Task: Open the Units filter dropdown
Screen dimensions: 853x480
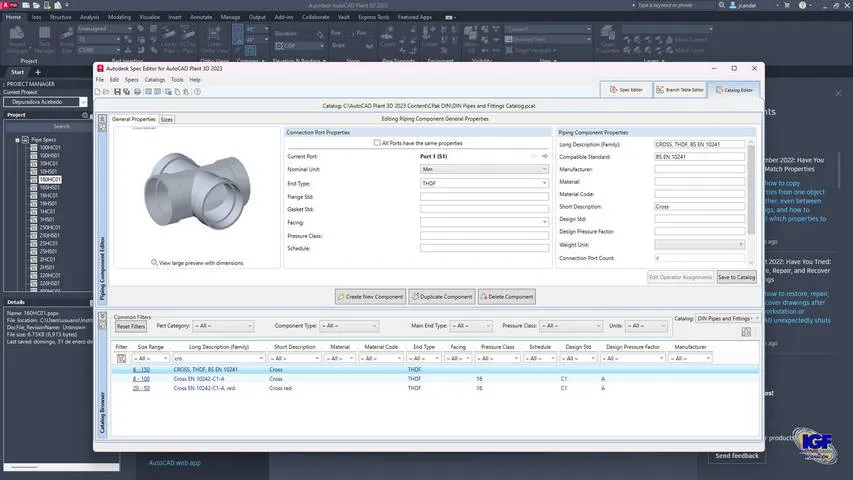Action: (x=646, y=326)
